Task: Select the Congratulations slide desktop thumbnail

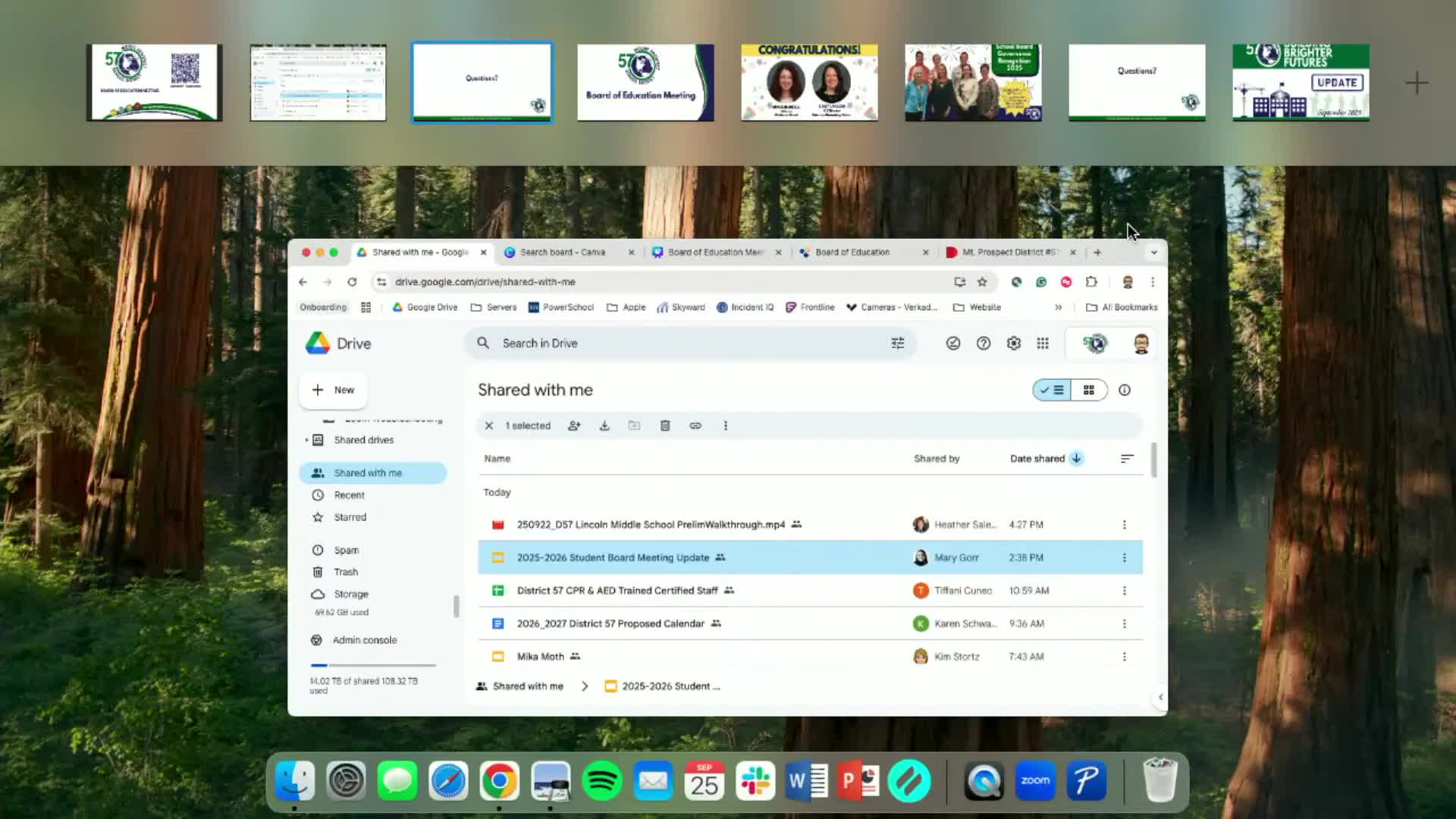Action: click(809, 82)
